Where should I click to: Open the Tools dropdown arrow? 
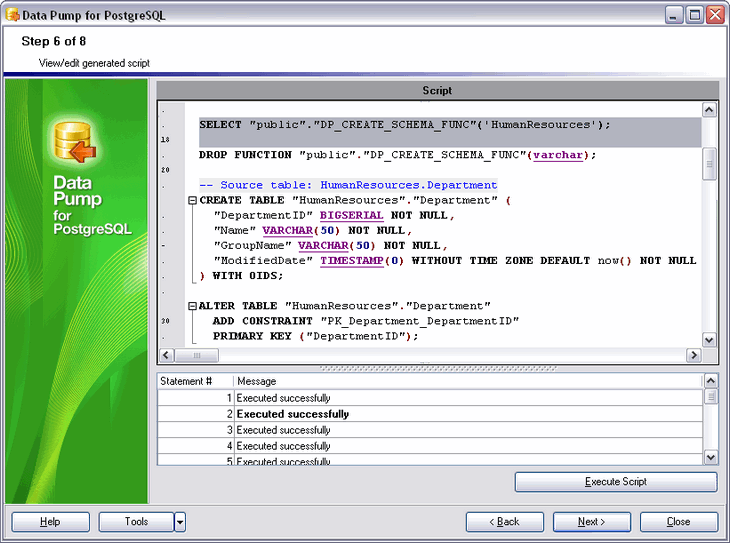(x=180, y=522)
